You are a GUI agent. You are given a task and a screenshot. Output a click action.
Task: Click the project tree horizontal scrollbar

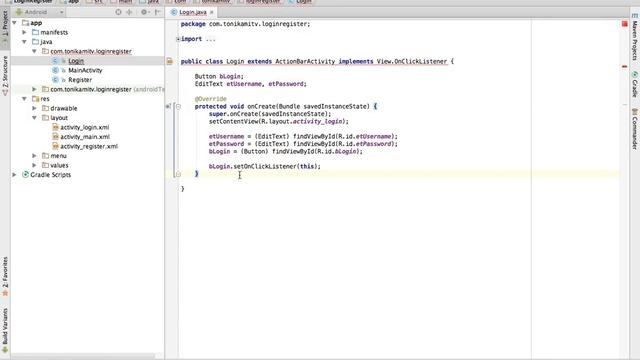[83, 356]
